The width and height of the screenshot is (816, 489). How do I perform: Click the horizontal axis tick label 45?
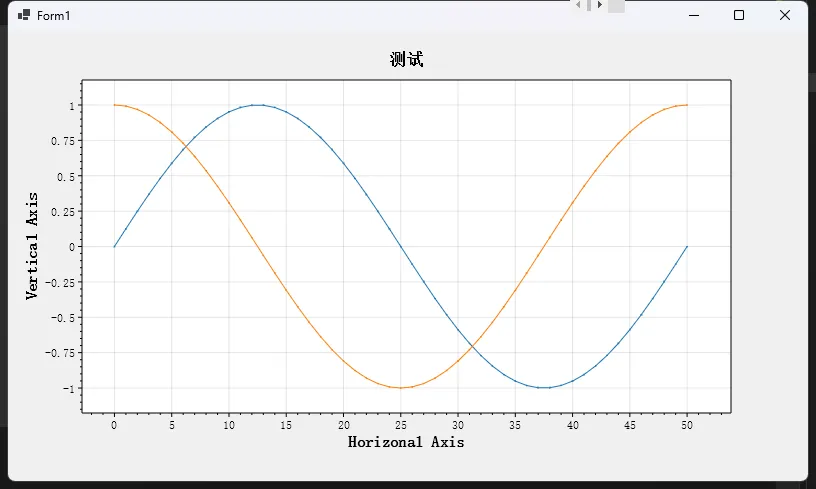click(630, 425)
